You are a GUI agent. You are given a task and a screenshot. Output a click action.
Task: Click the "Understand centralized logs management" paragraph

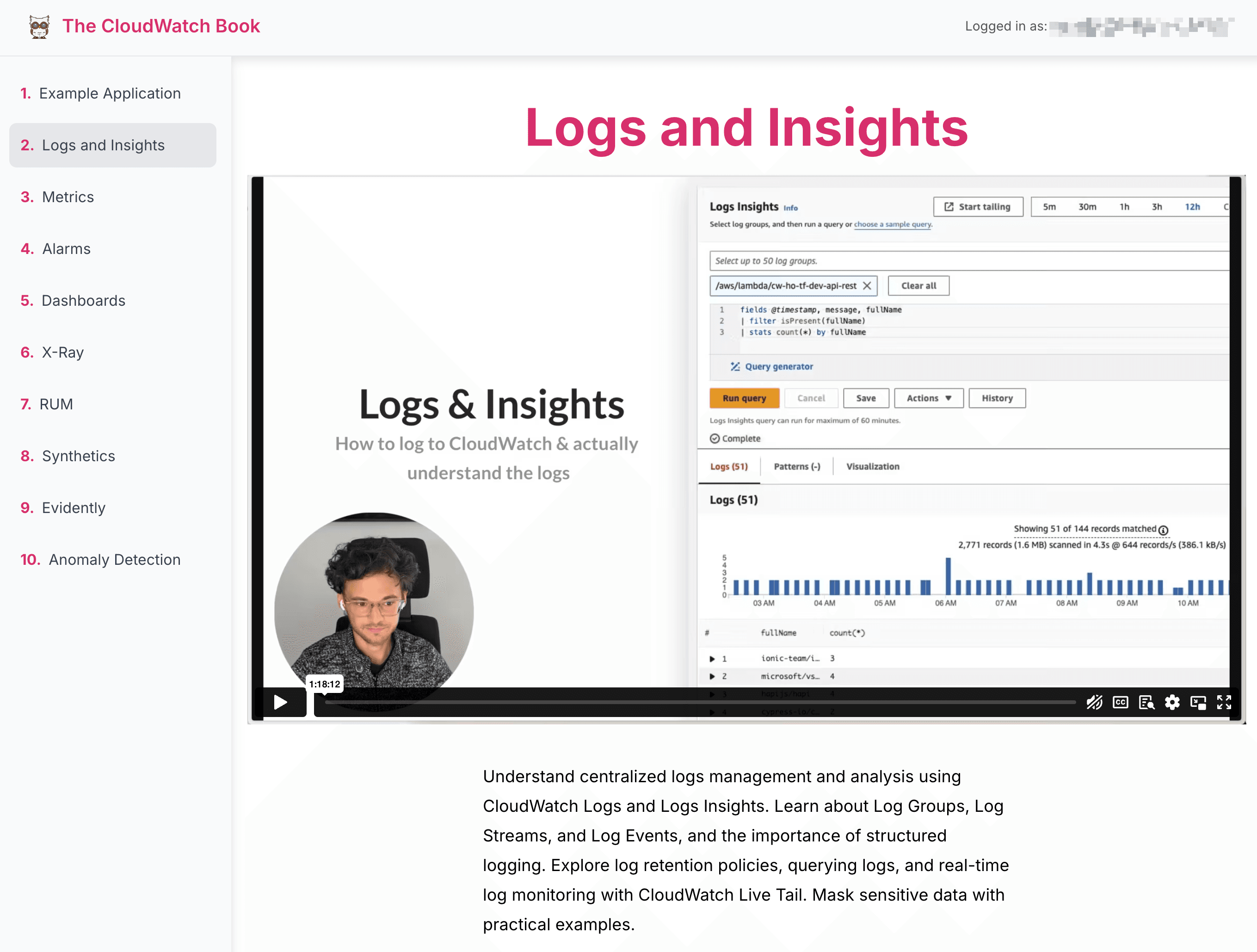[x=746, y=850]
